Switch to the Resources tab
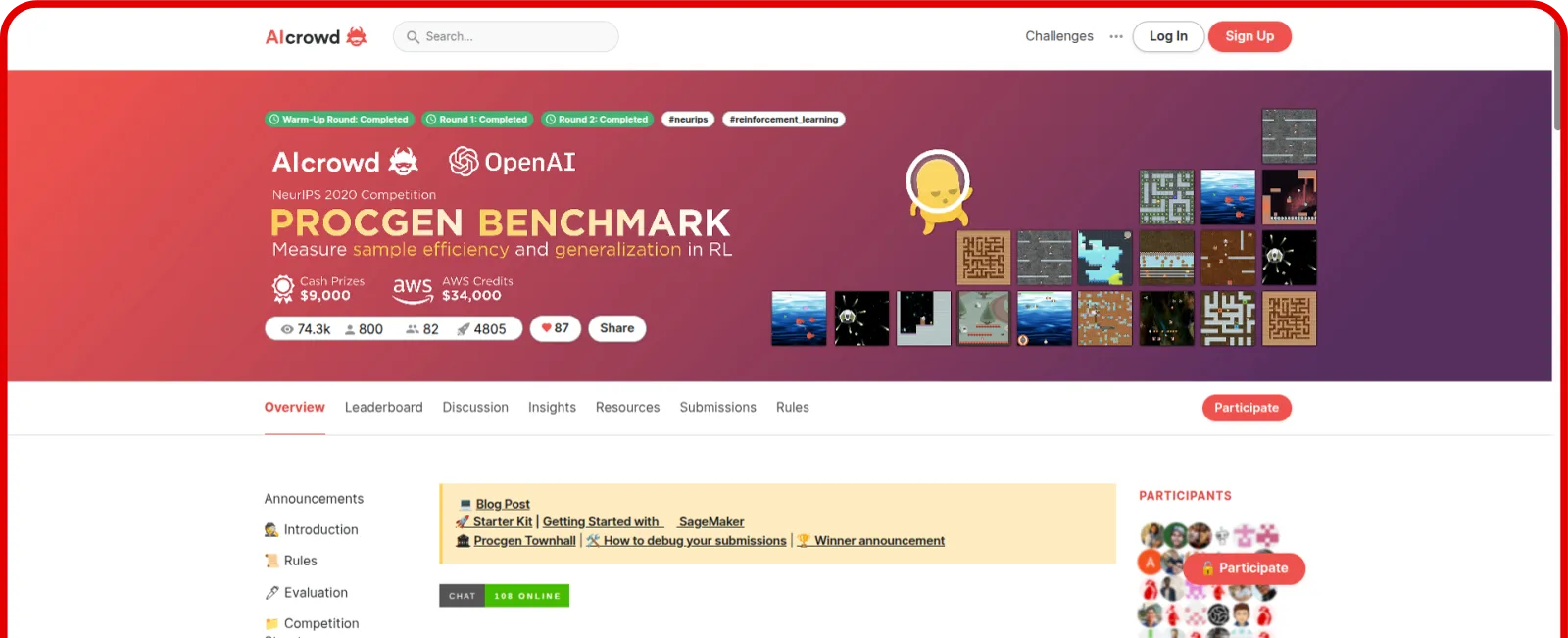 coord(628,408)
